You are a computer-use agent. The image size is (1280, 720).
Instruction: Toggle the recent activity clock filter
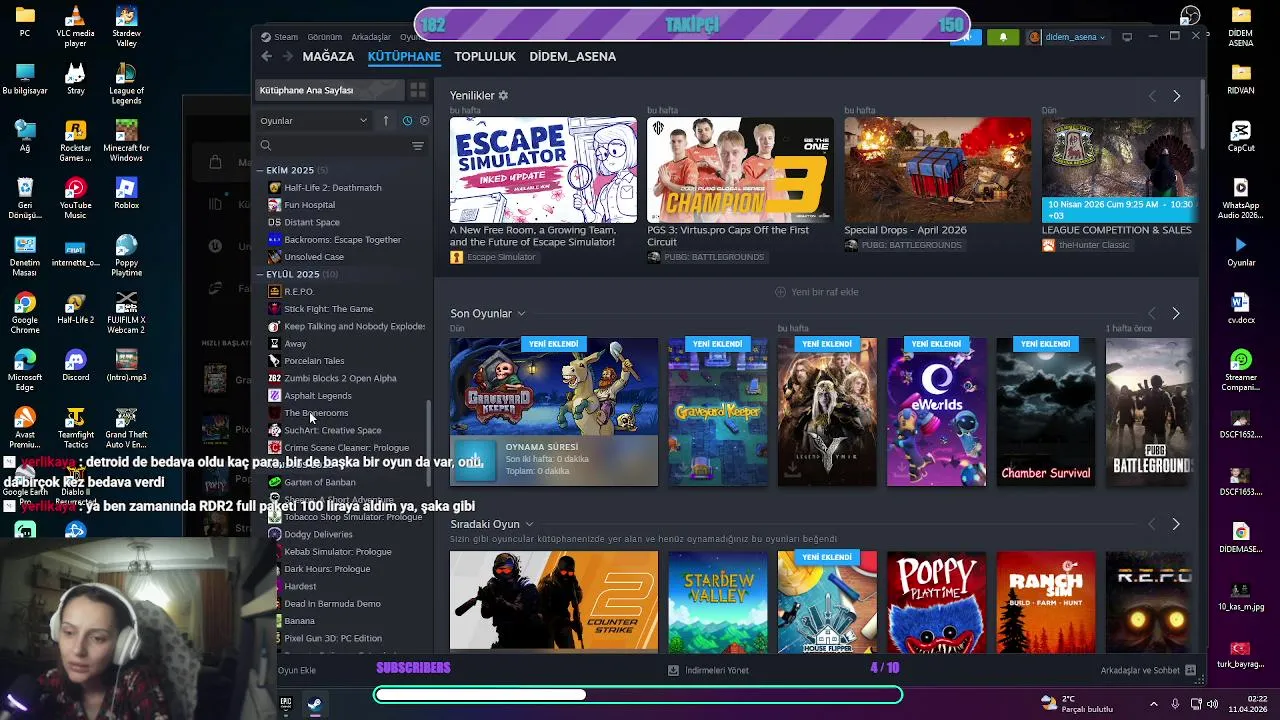407,120
